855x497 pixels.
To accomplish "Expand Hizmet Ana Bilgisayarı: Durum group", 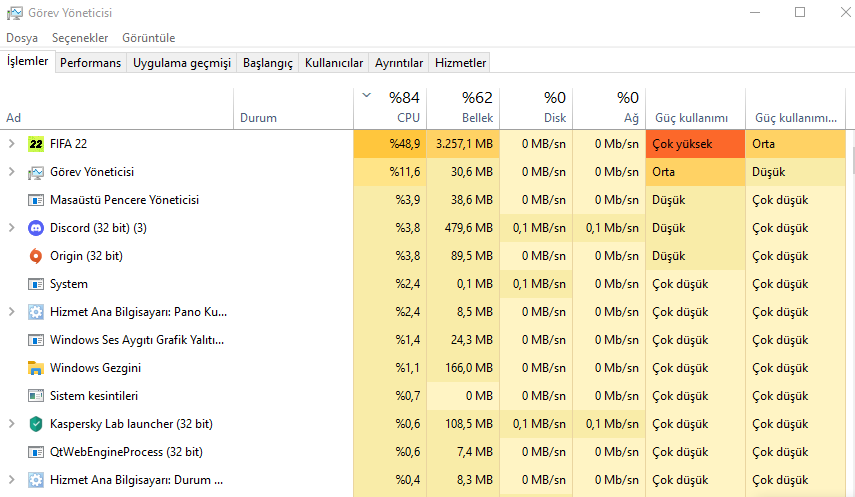I will coord(11,480).
